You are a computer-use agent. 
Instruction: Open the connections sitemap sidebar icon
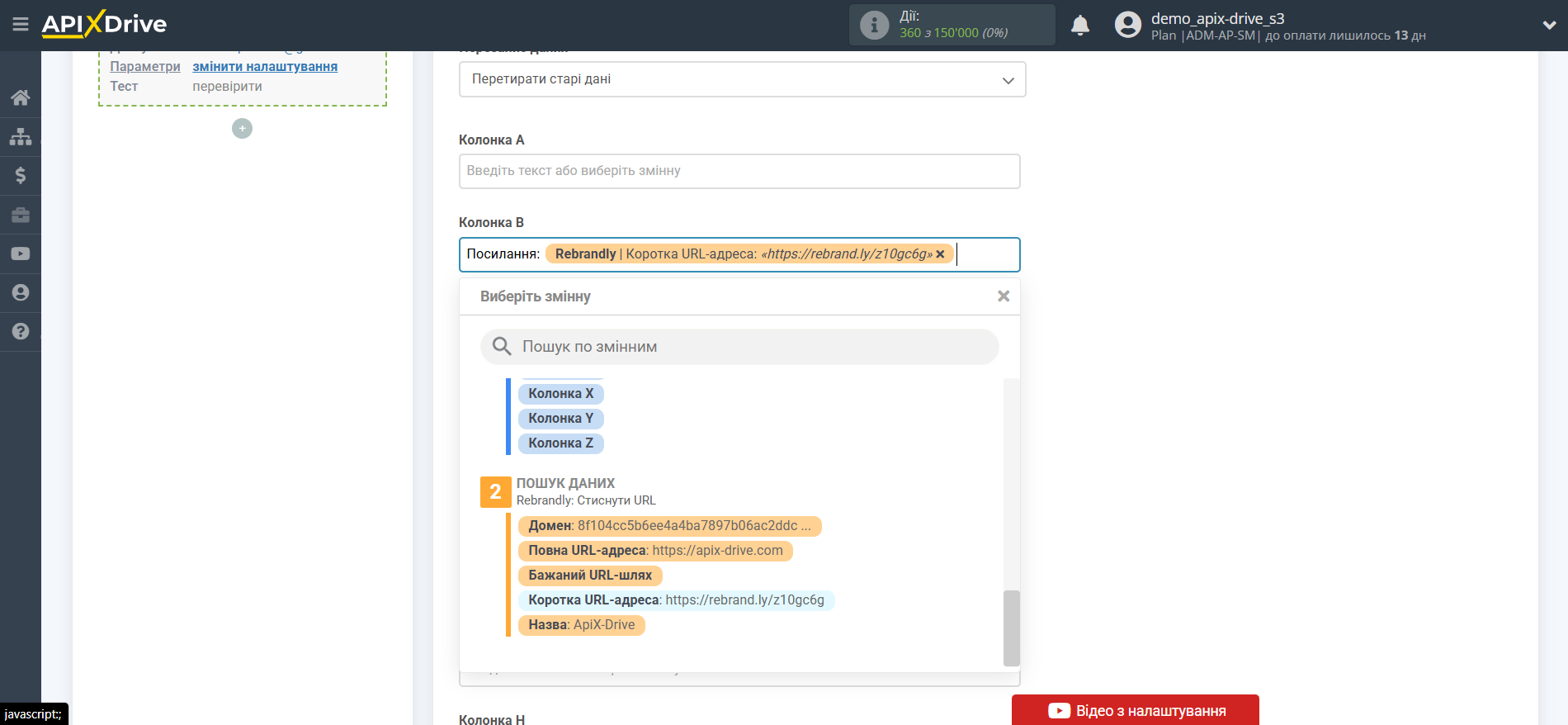click(21, 136)
